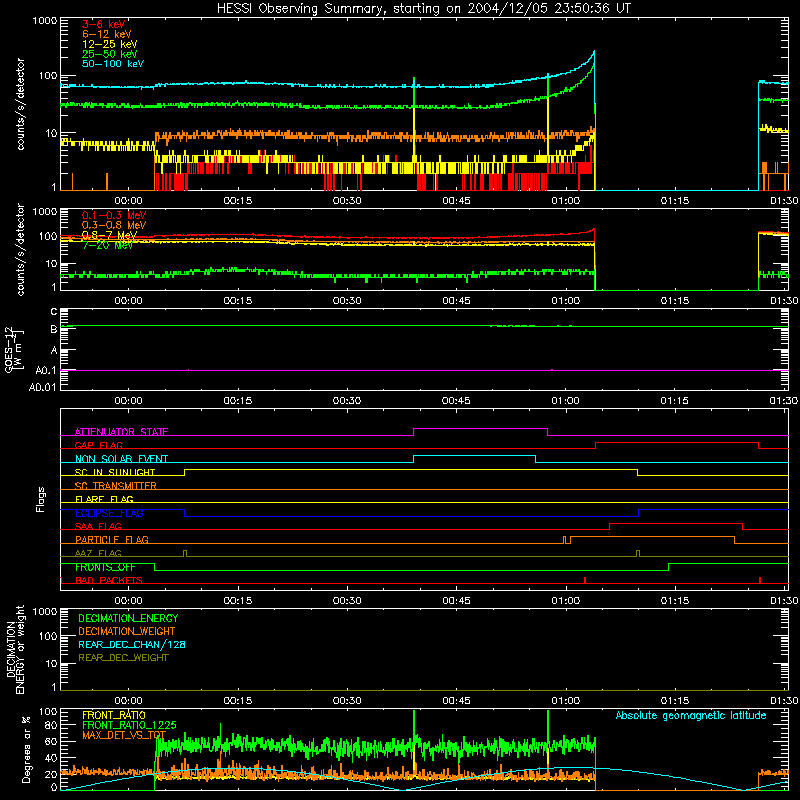Click the ATTENUATOR_STATE rising step on the magenta line
This screenshot has height=800, width=800.
point(414,432)
